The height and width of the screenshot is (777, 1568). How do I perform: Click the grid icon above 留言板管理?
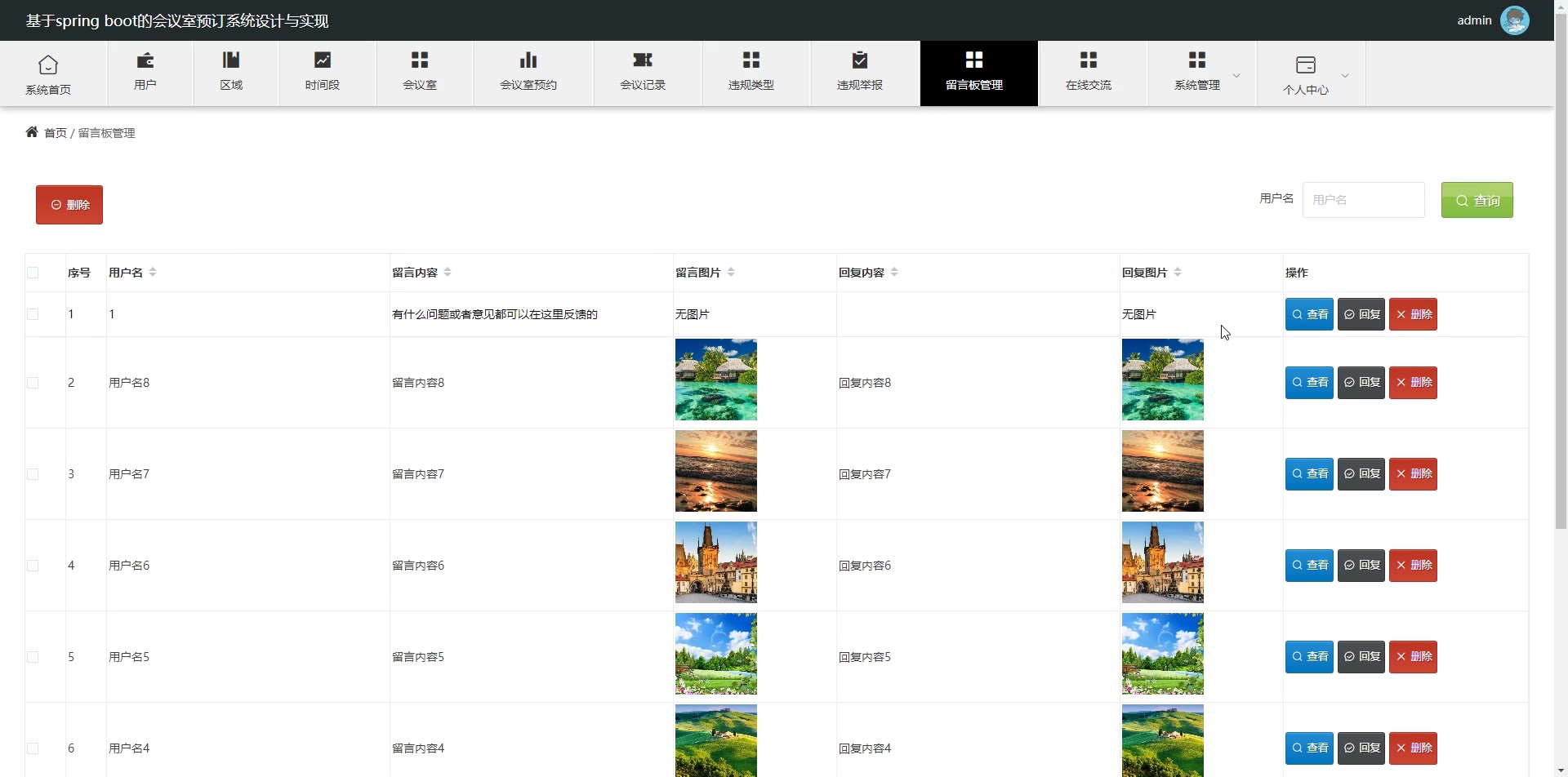click(x=974, y=60)
